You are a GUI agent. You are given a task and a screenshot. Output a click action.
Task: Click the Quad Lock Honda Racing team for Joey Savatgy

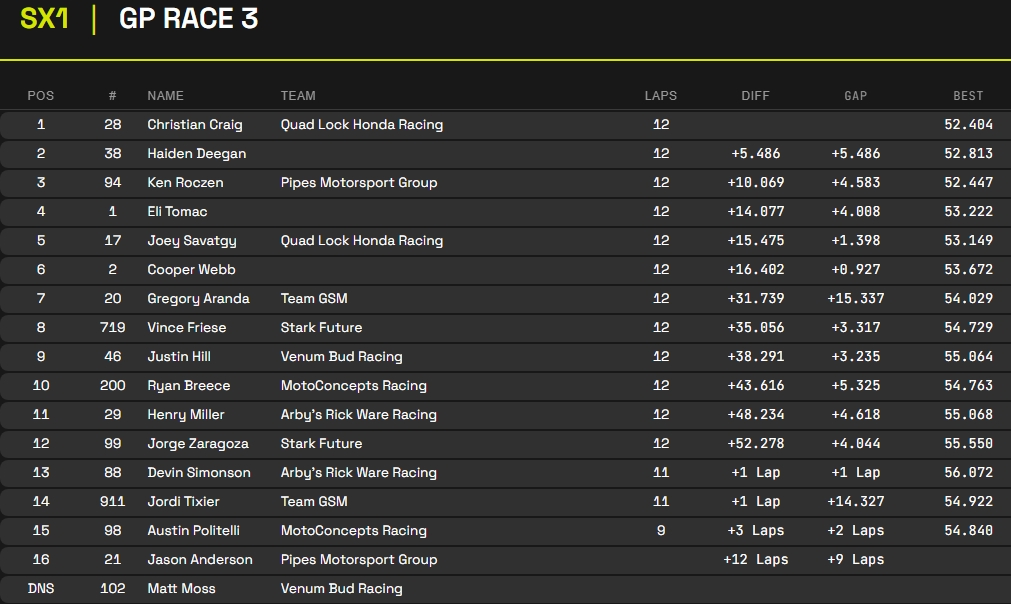click(361, 241)
